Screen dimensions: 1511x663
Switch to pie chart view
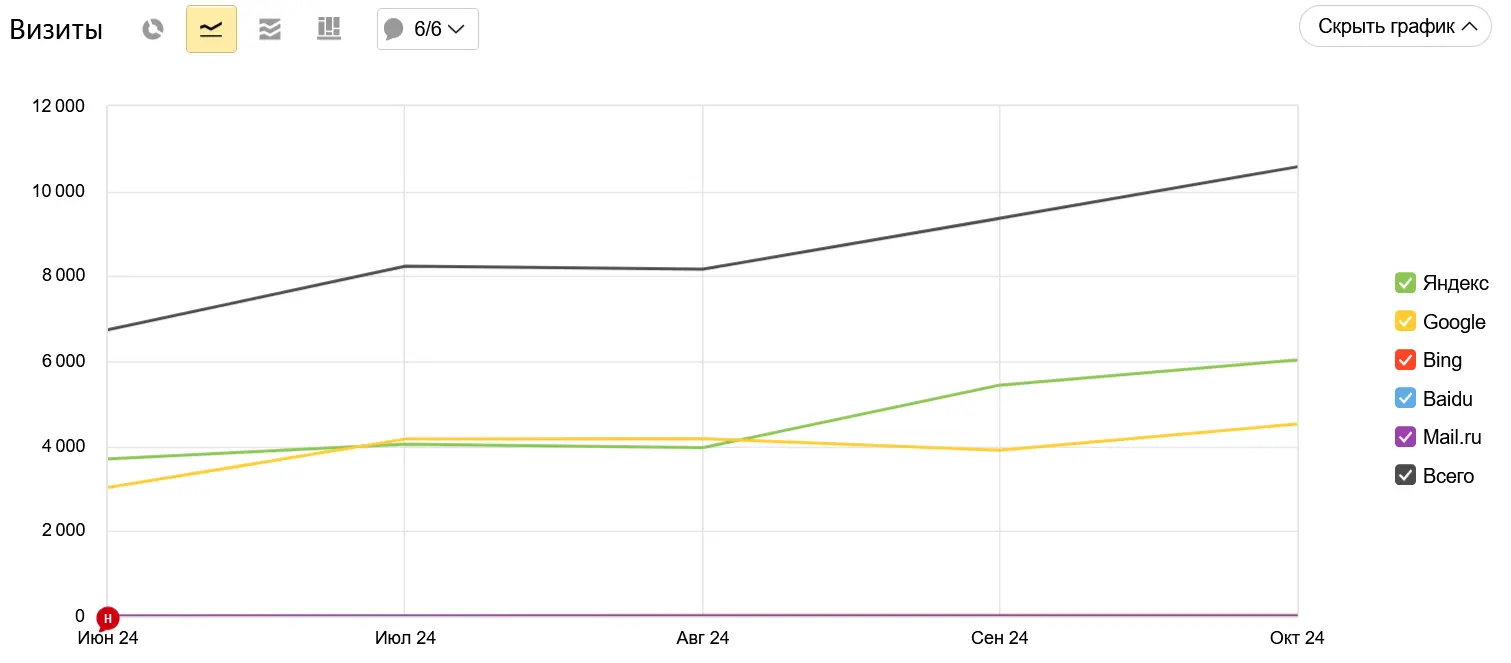[x=152, y=29]
